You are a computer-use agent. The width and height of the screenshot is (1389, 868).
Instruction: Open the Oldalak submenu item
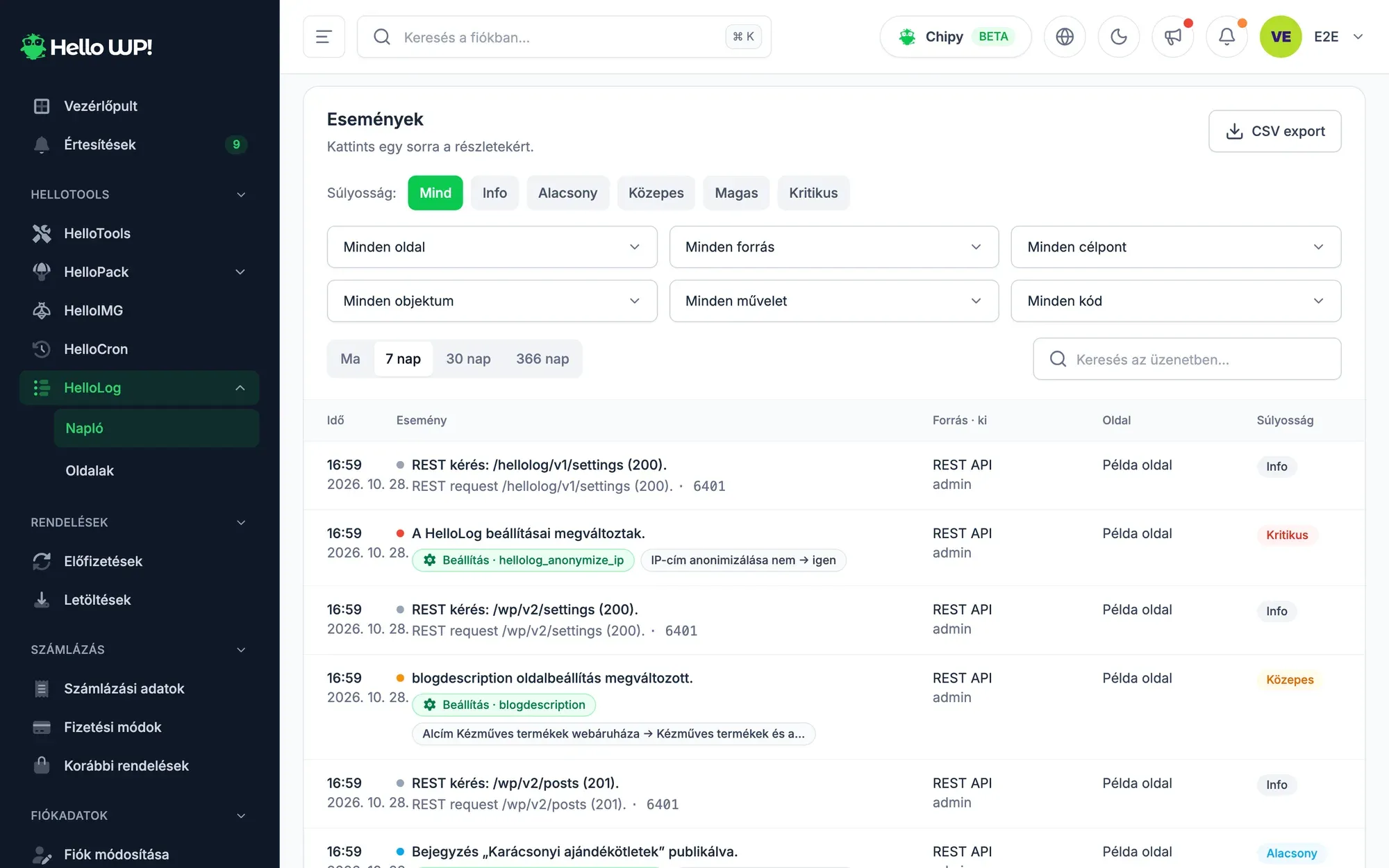[x=90, y=471]
